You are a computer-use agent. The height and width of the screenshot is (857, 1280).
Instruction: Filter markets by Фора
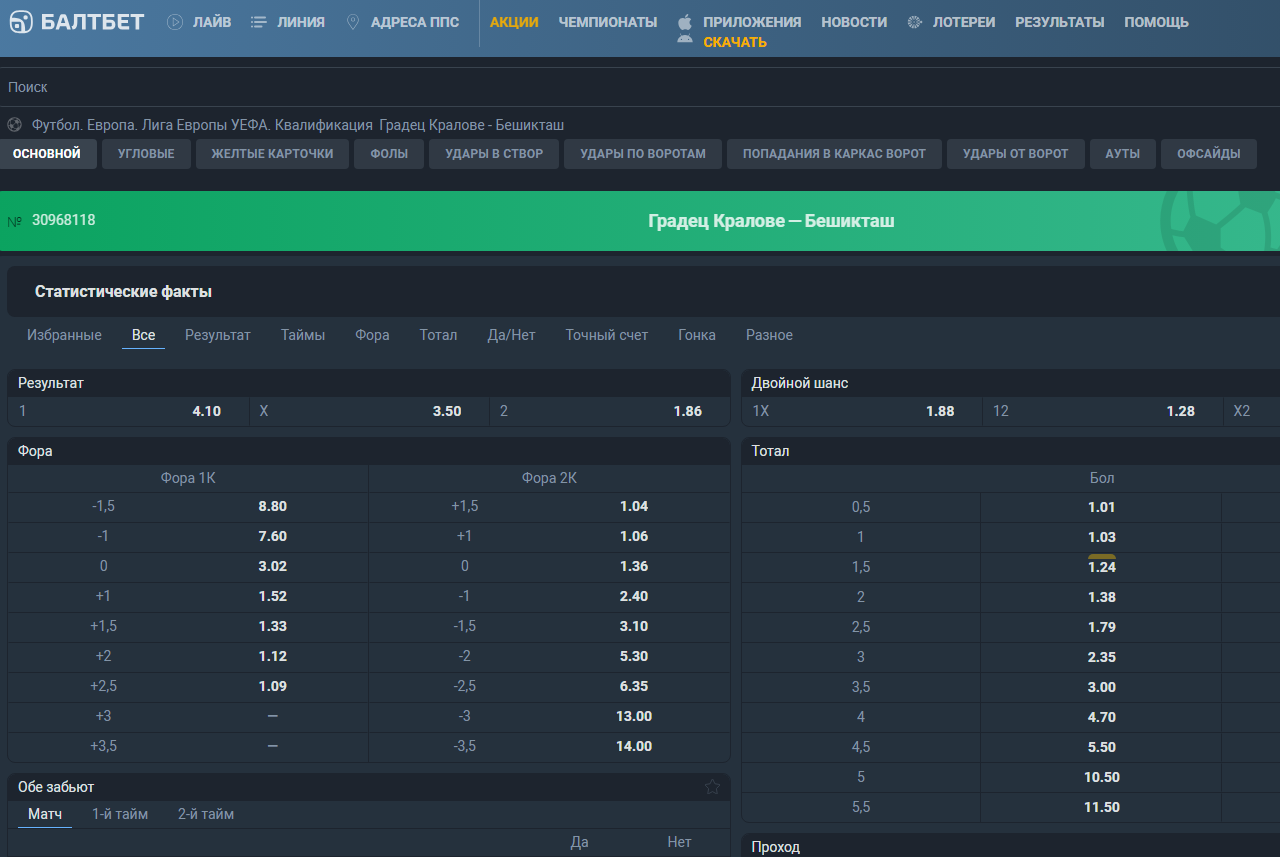[372, 335]
